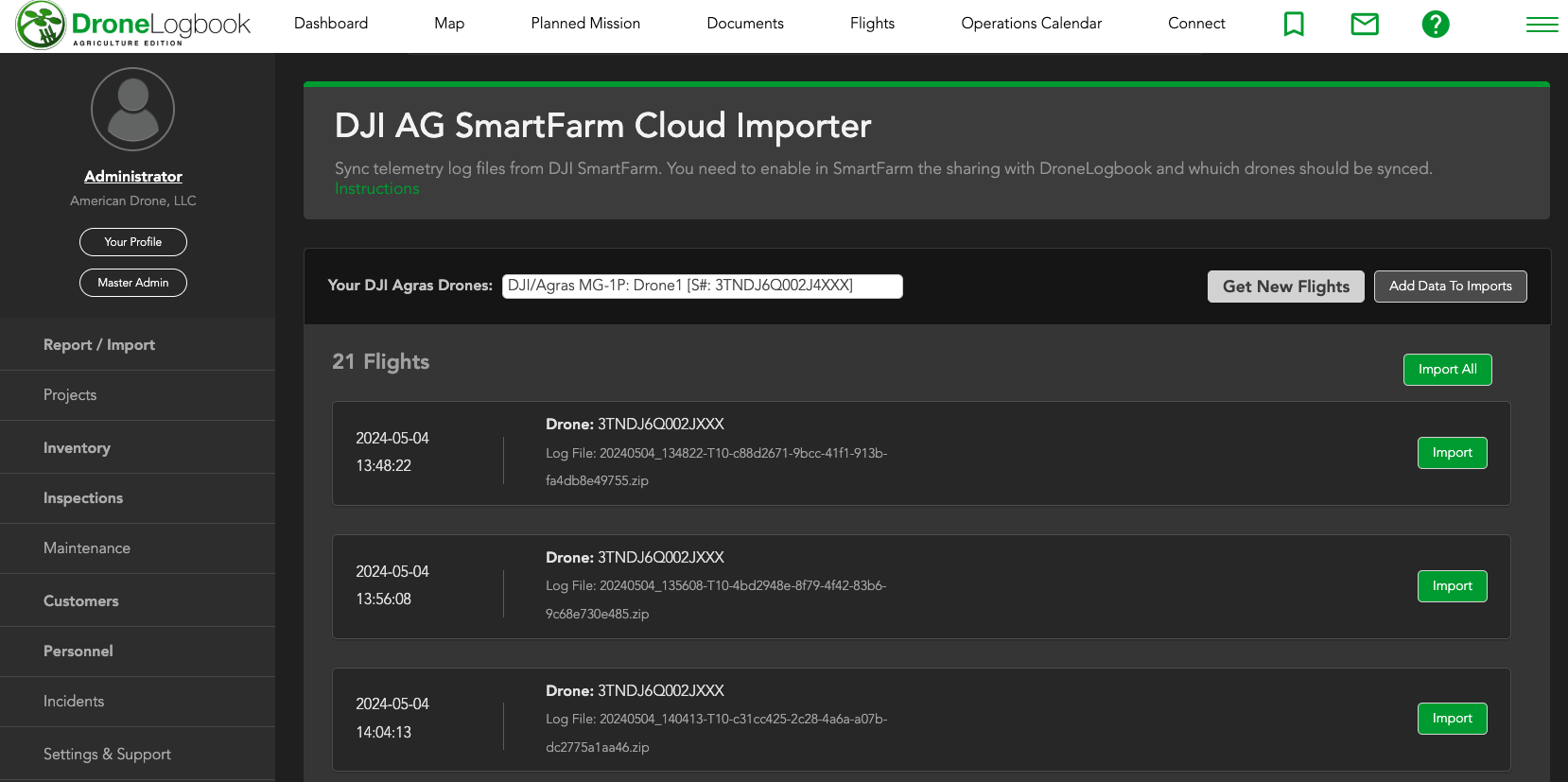This screenshot has height=782, width=1568.
Task: Open Your Profile button
Action: (133, 242)
